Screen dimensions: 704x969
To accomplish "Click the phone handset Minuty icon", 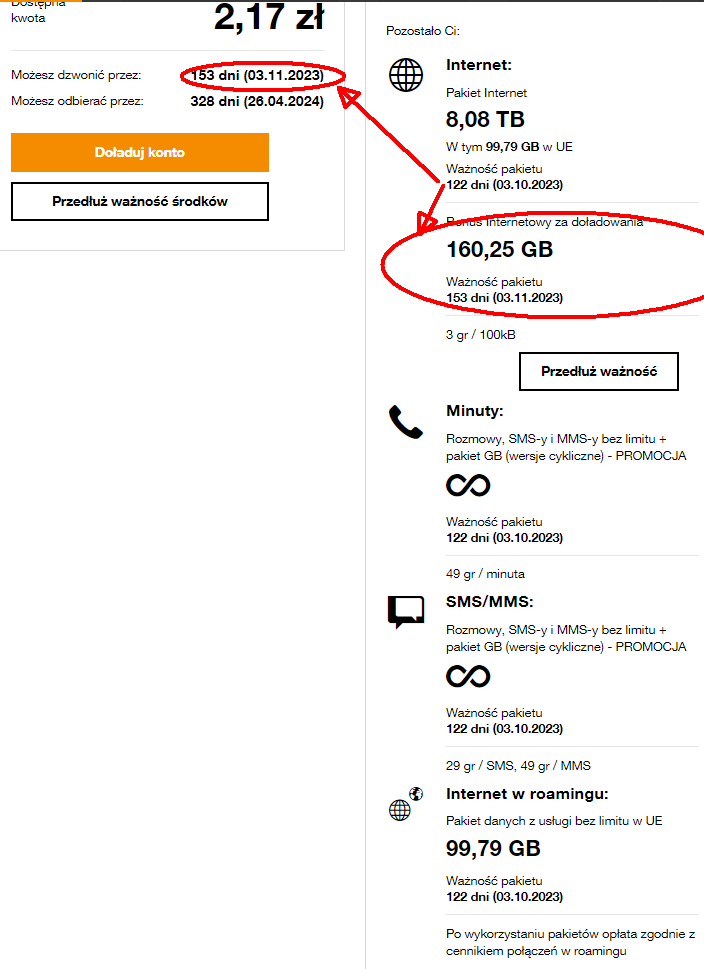I will 406,423.
